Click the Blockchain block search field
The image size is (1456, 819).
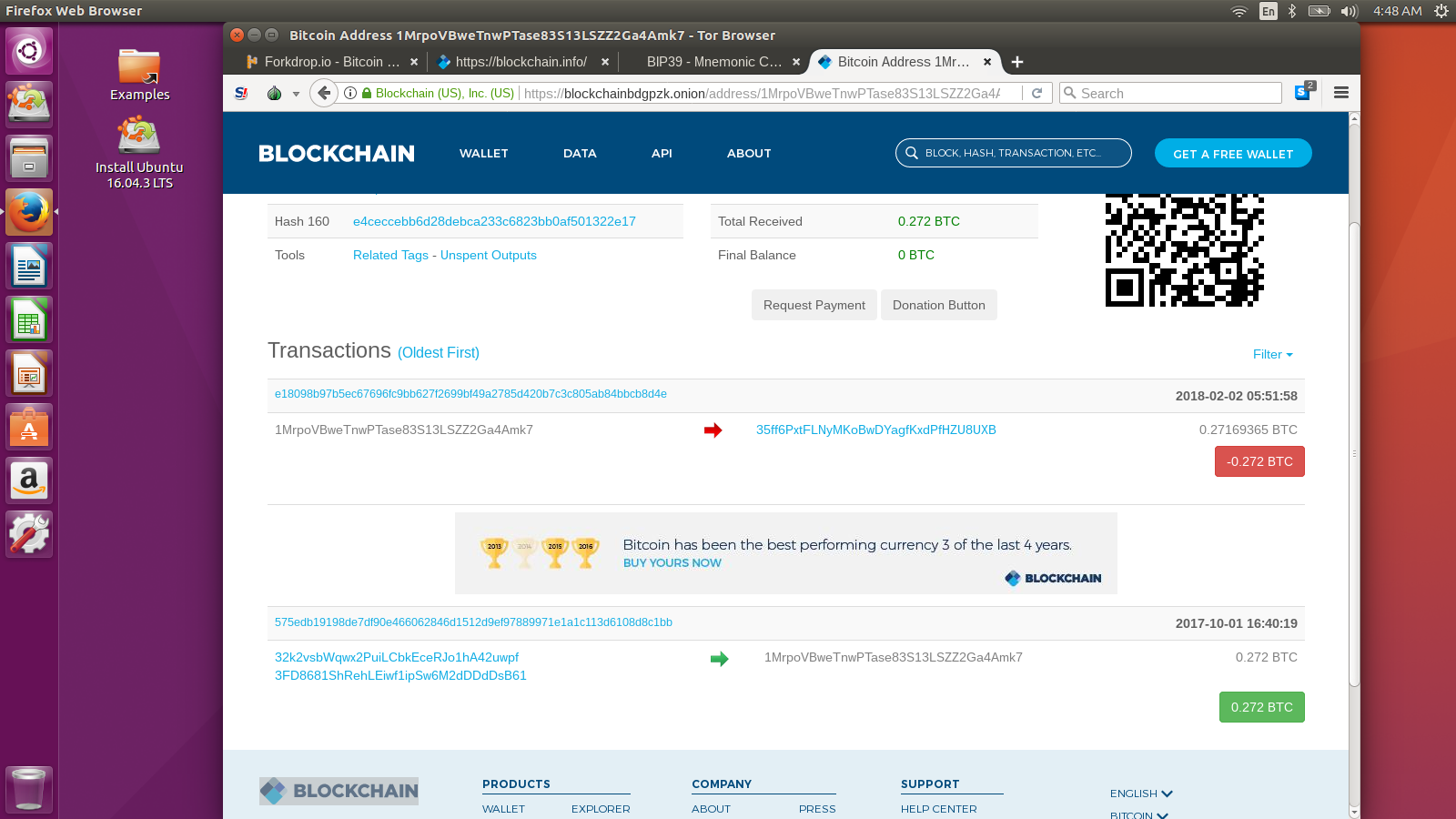tap(1014, 153)
